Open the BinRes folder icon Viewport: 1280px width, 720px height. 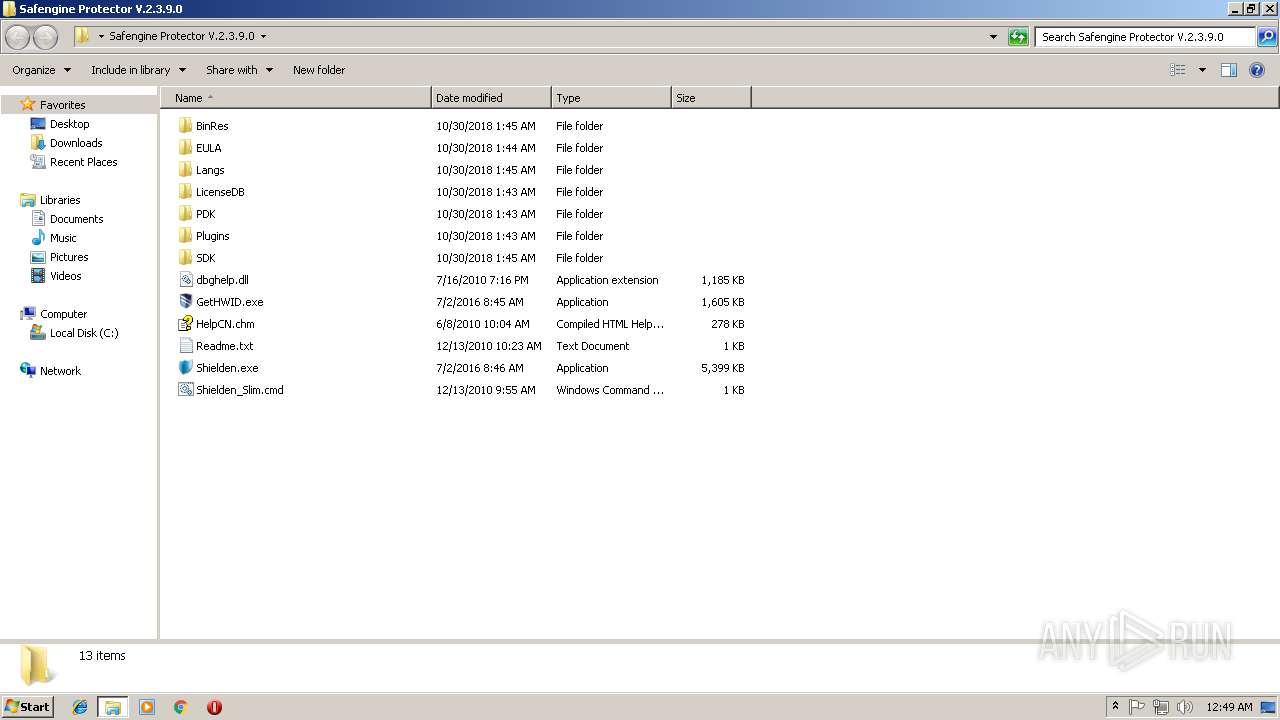click(x=185, y=126)
